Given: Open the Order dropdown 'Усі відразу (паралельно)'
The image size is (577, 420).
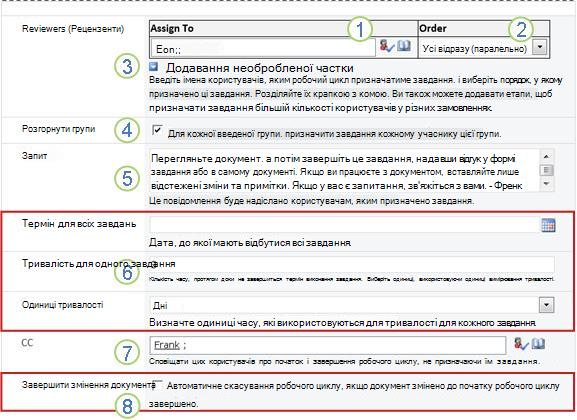Looking at the screenshot, I should (540, 47).
